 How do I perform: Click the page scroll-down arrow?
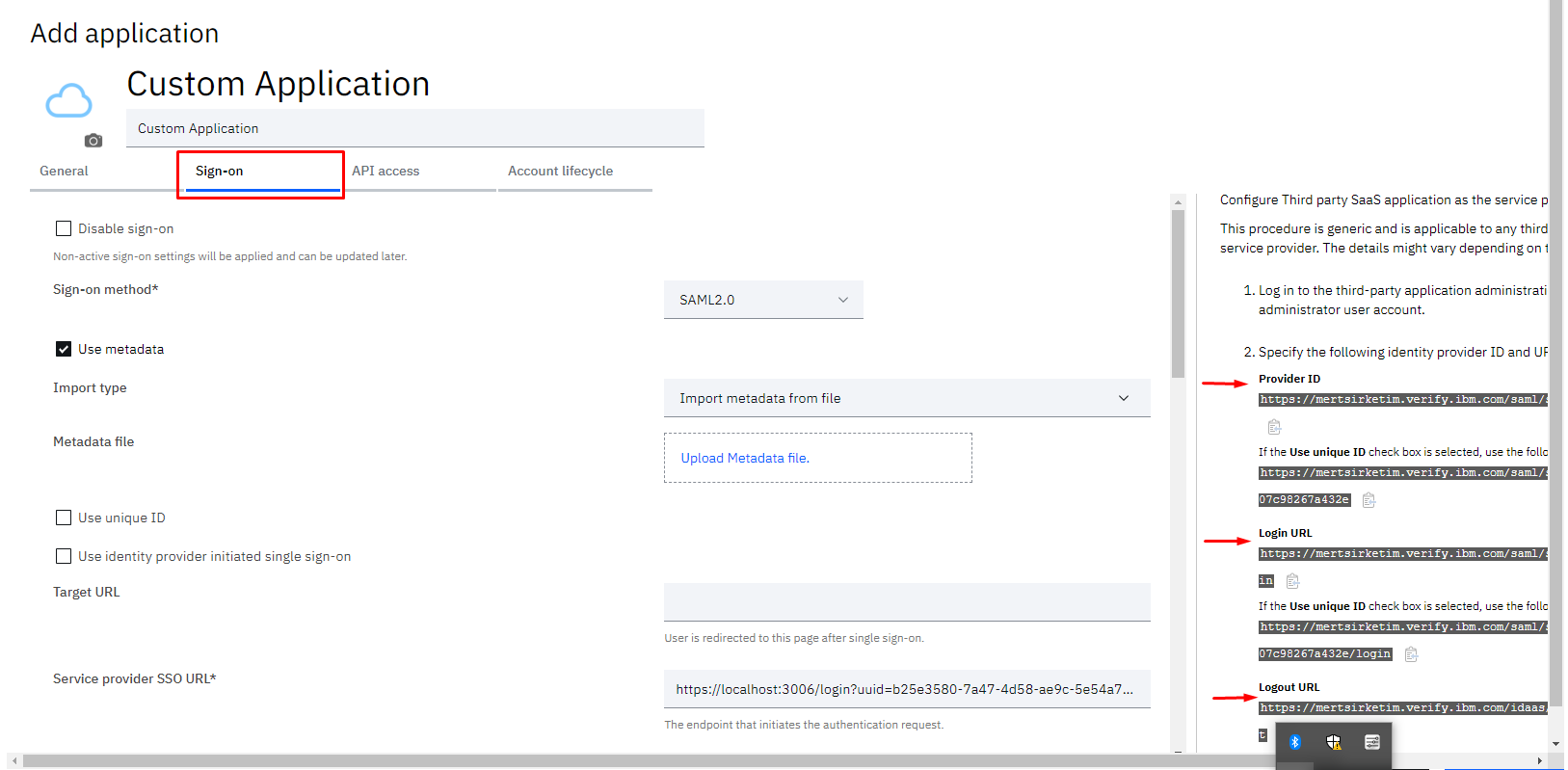point(1555,744)
